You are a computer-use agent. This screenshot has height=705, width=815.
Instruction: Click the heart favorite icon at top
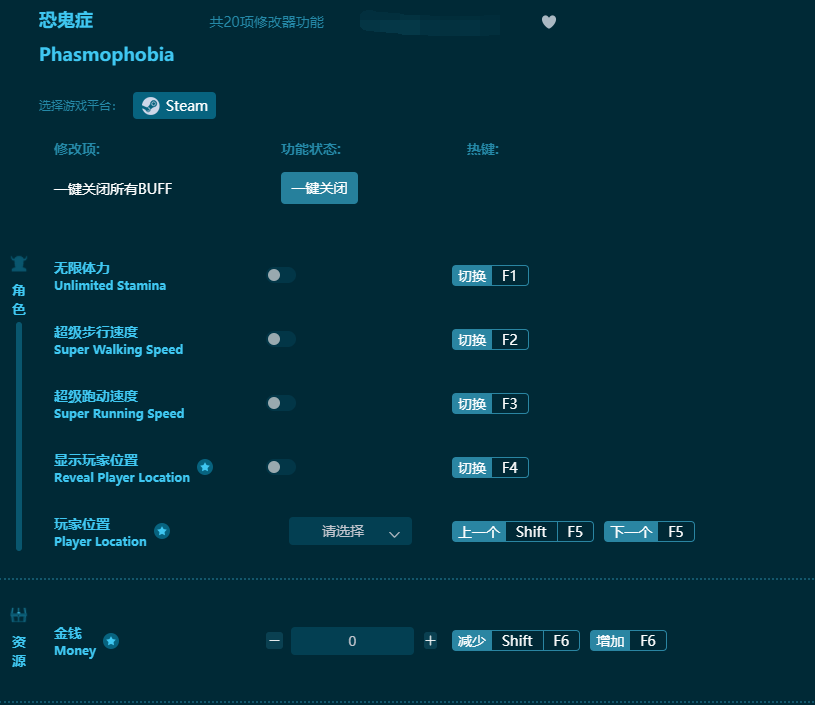(x=549, y=22)
